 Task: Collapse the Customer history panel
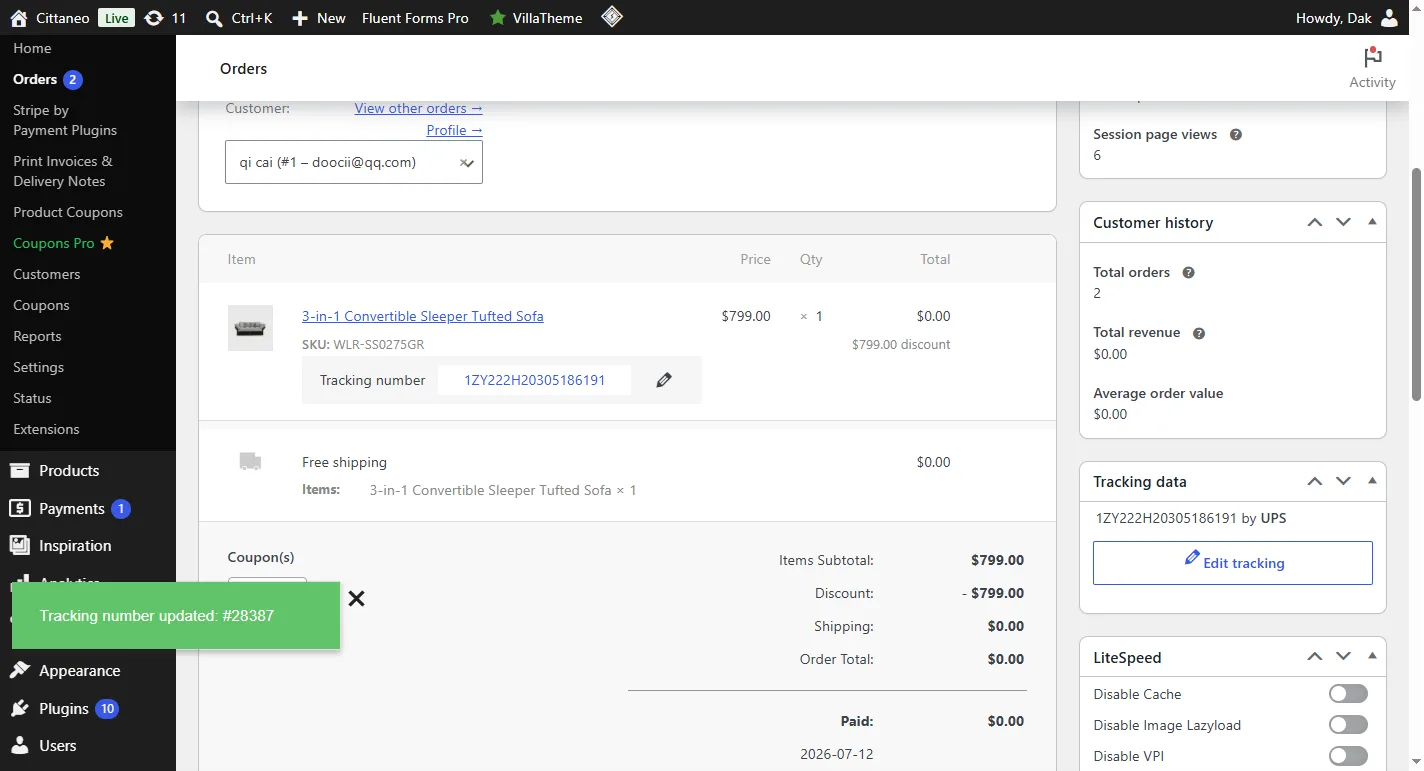[x=1372, y=222]
